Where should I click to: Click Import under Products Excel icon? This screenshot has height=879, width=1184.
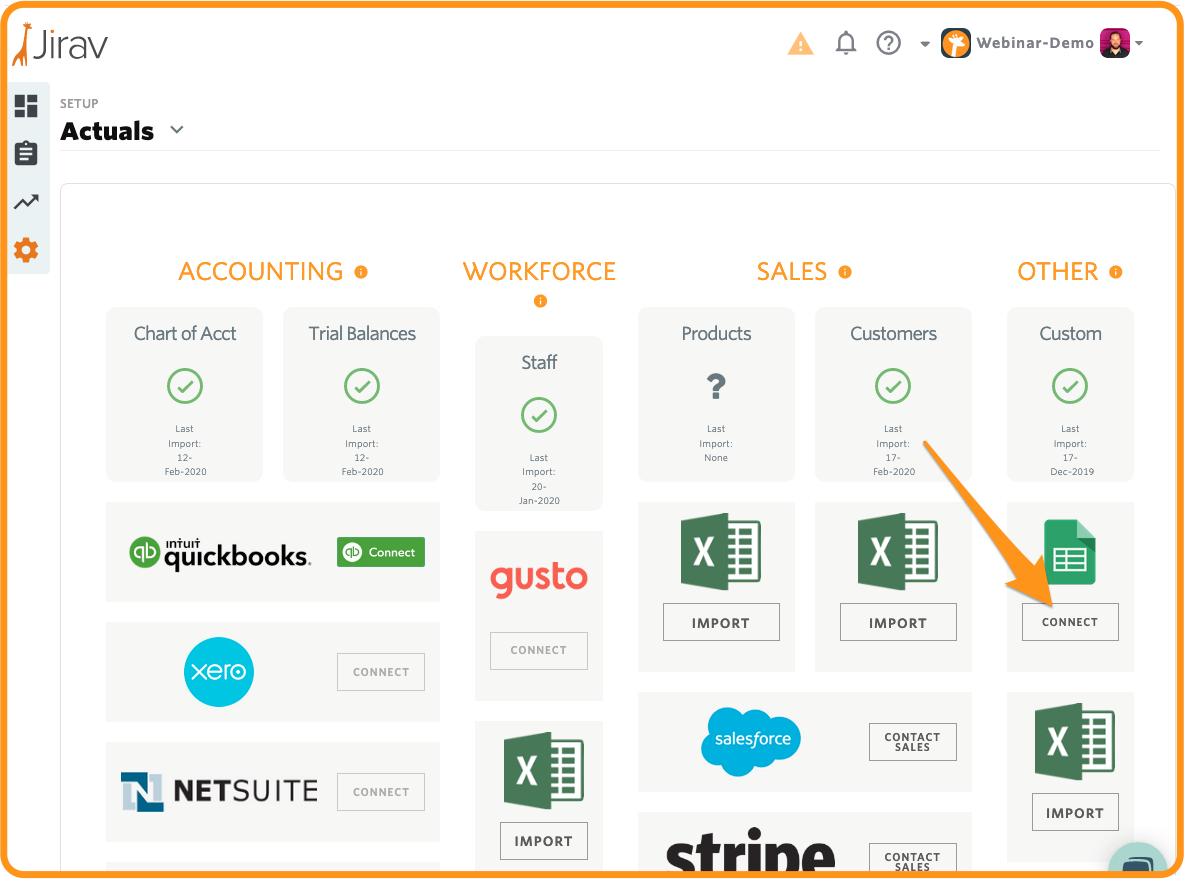click(721, 622)
